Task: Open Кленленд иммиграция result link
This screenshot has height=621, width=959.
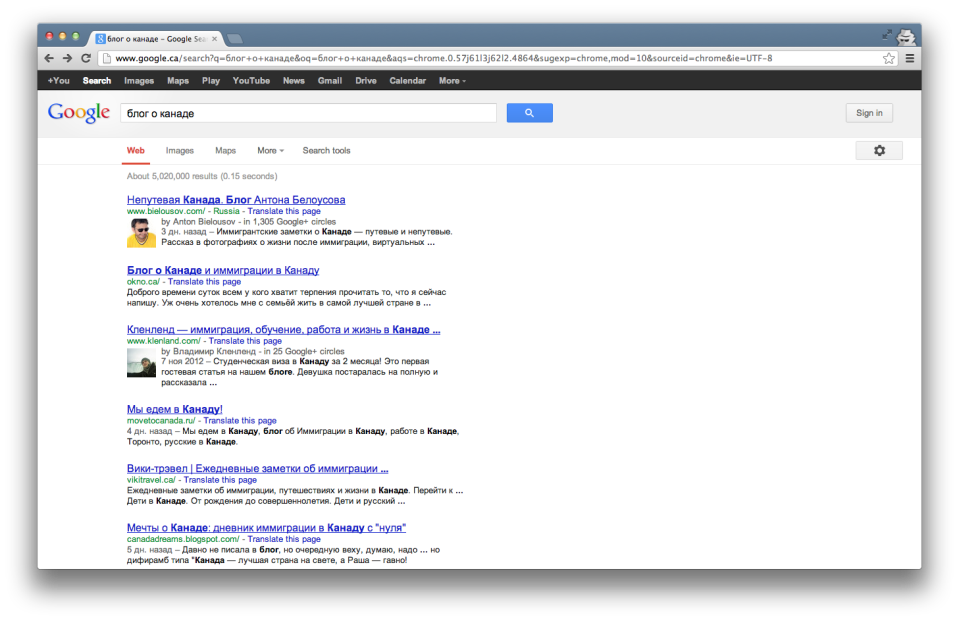Action: pos(283,329)
